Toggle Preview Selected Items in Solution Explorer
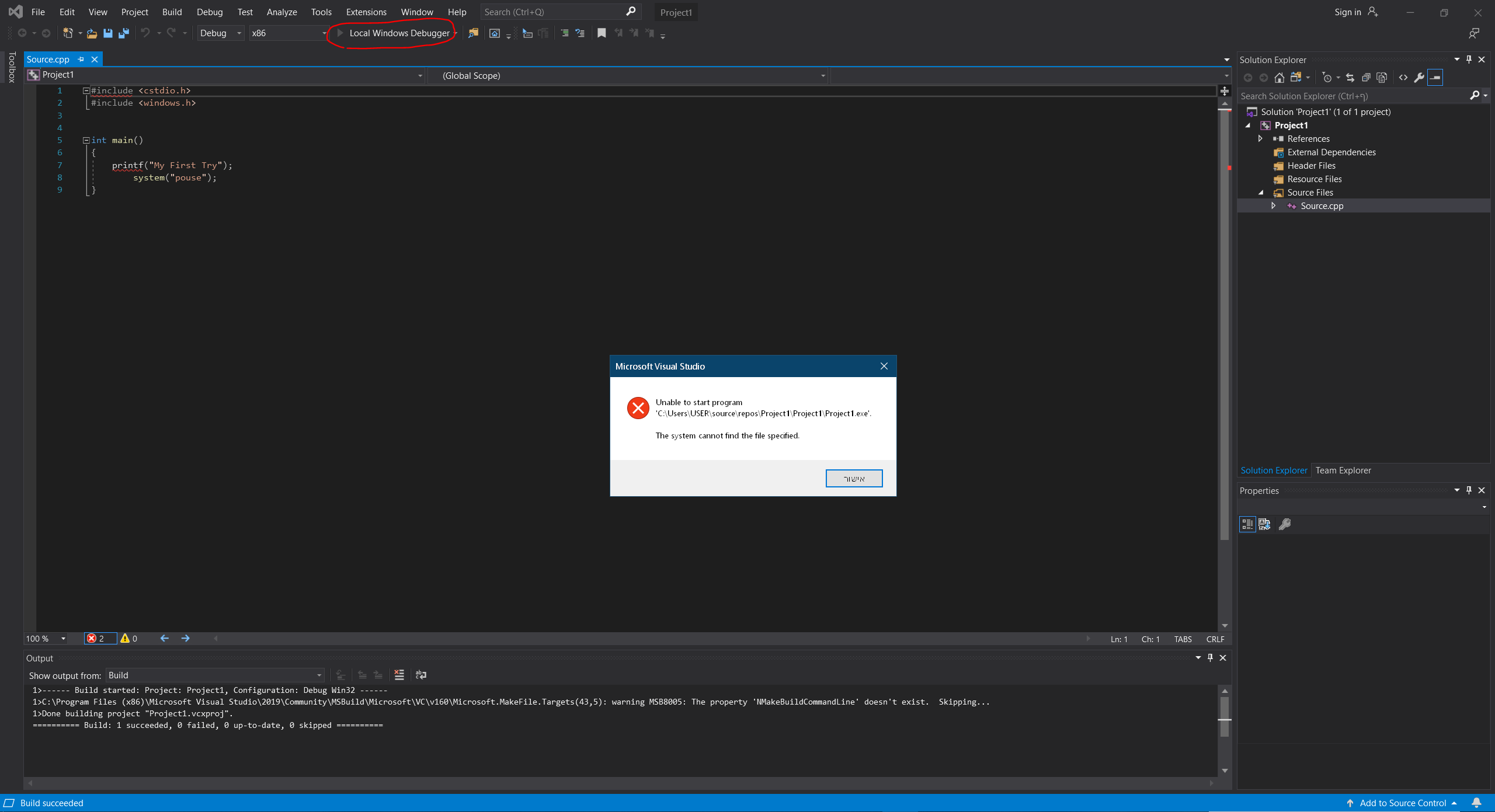Image resolution: width=1495 pixels, height=812 pixels. (x=1435, y=78)
